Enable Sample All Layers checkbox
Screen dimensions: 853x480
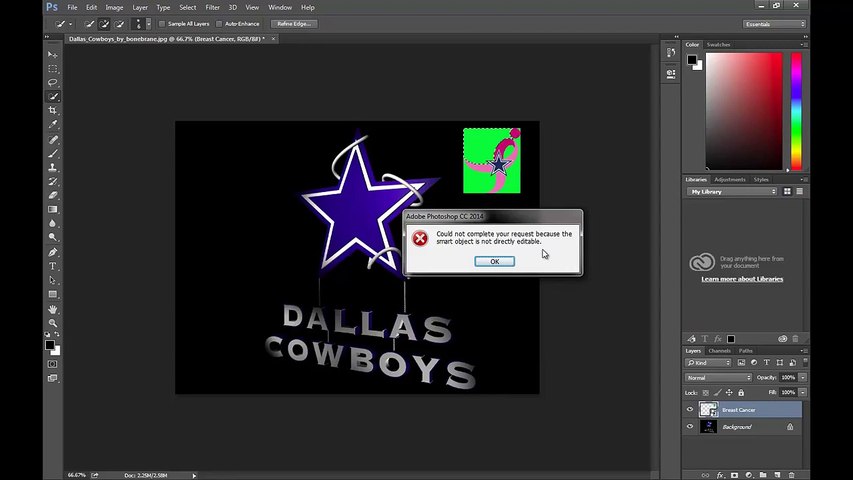162,24
